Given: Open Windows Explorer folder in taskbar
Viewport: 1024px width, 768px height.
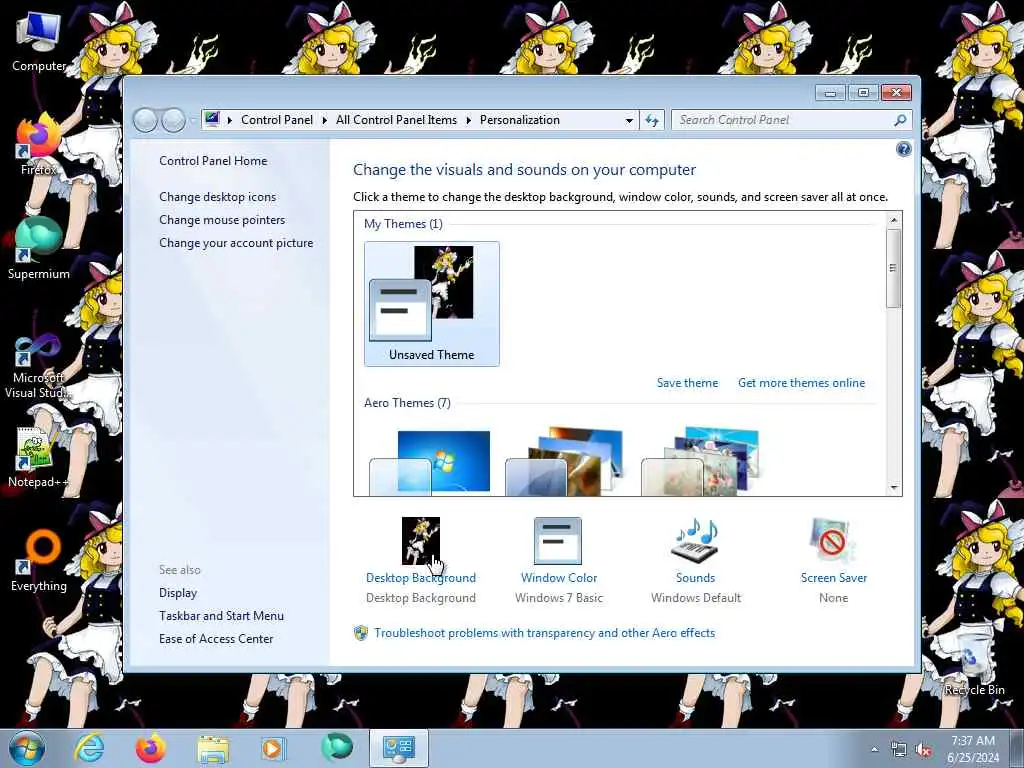Looking at the screenshot, I should tap(213, 749).
